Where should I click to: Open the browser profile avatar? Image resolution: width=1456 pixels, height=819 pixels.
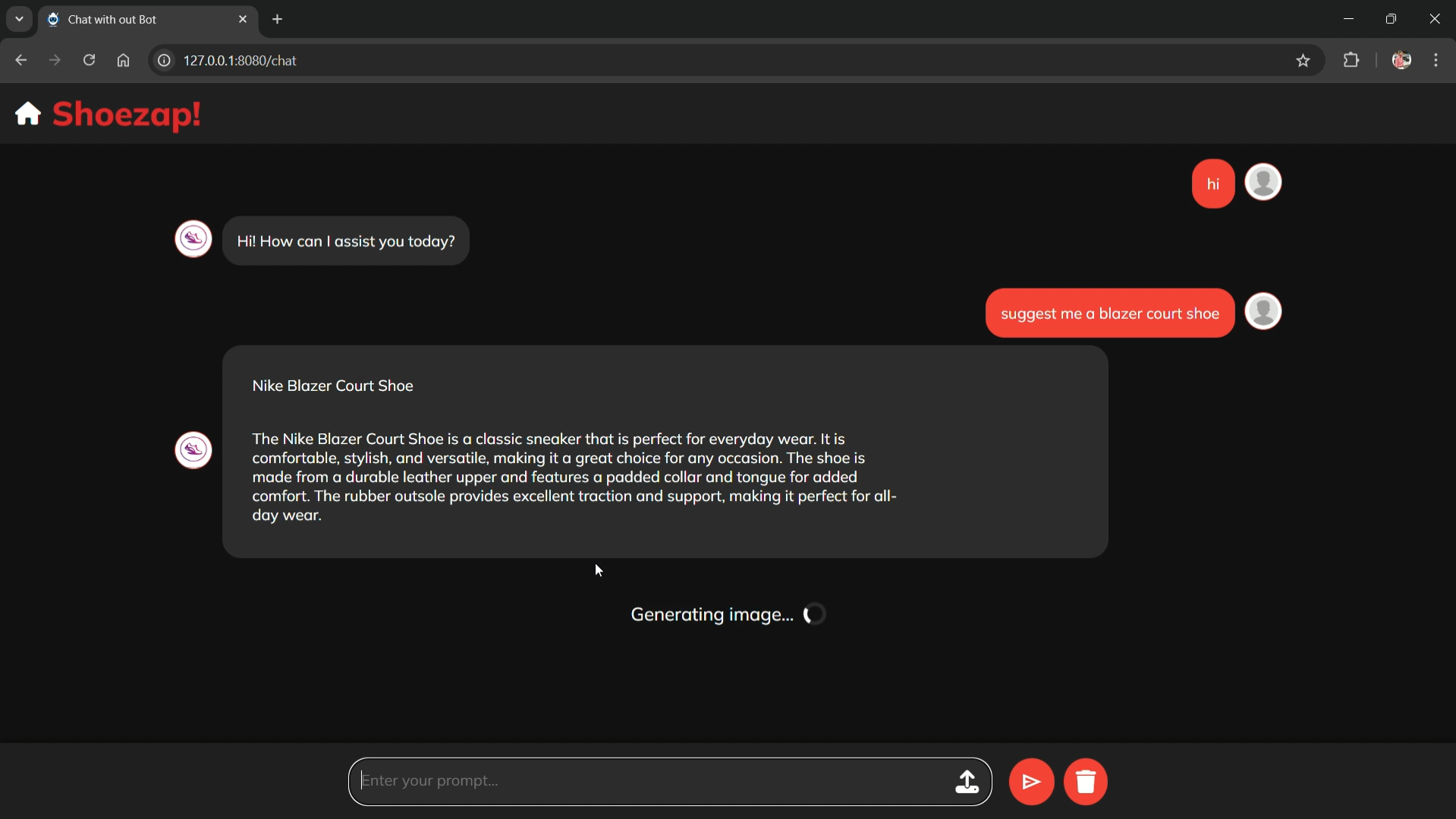[x=1401, y=61]
